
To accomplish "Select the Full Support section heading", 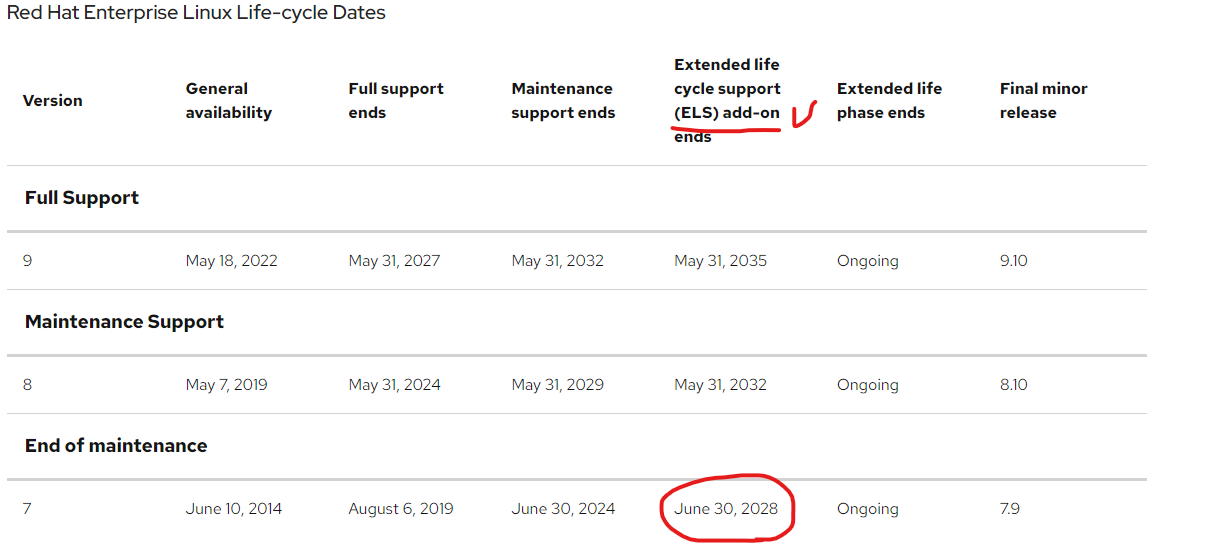I will (82, 198).
